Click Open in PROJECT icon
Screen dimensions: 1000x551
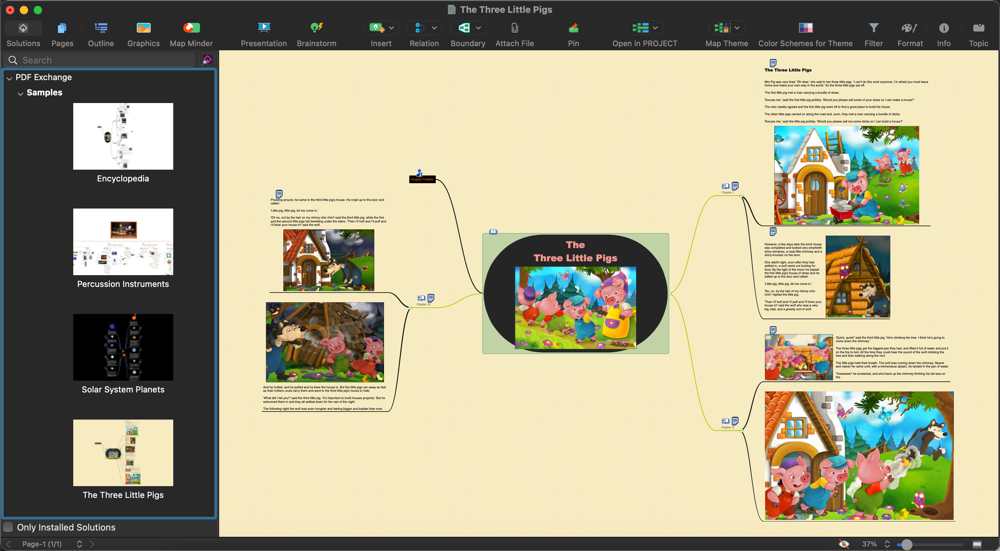[640, 28]
